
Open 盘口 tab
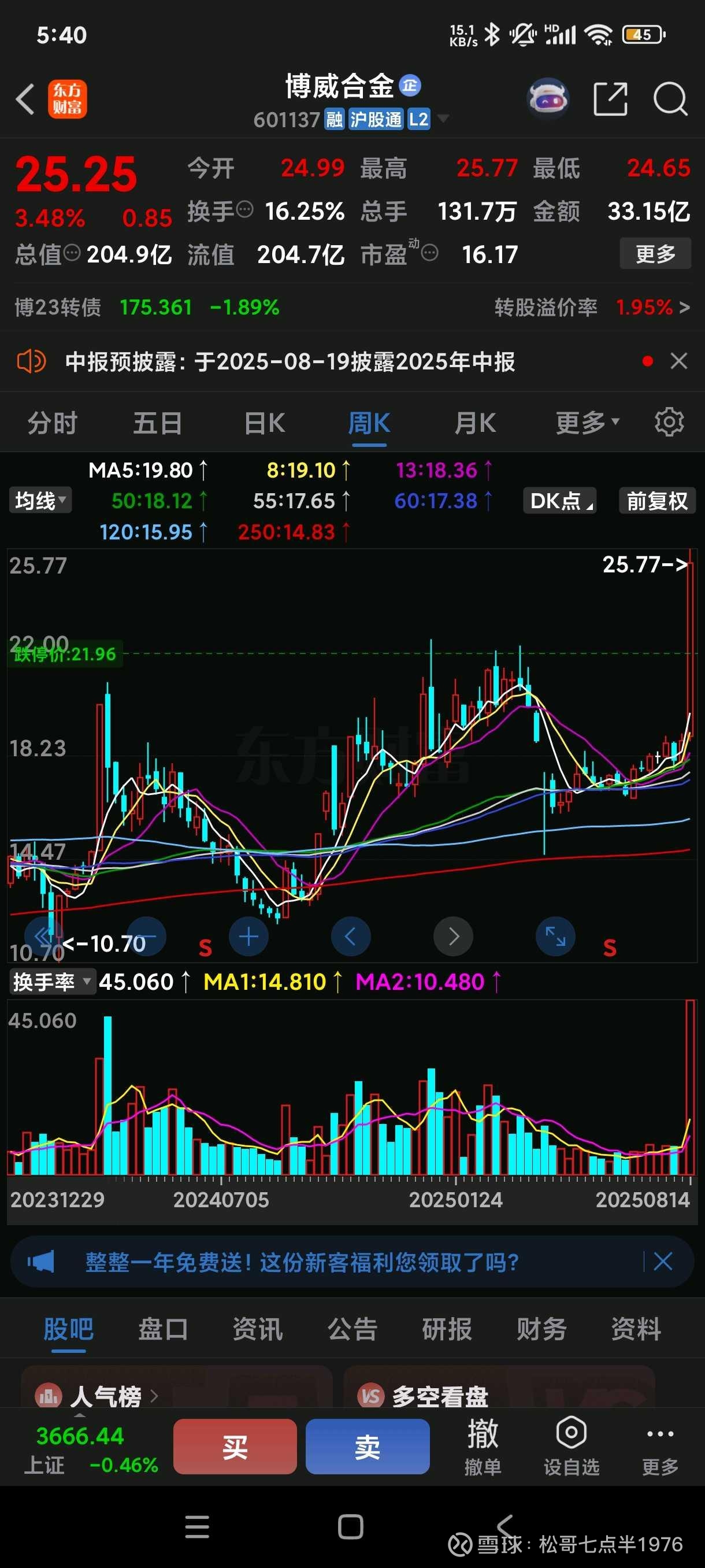point(163,1329)
